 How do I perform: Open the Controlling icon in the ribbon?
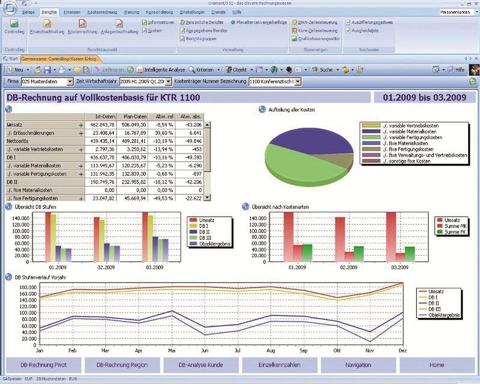point(14,27)
